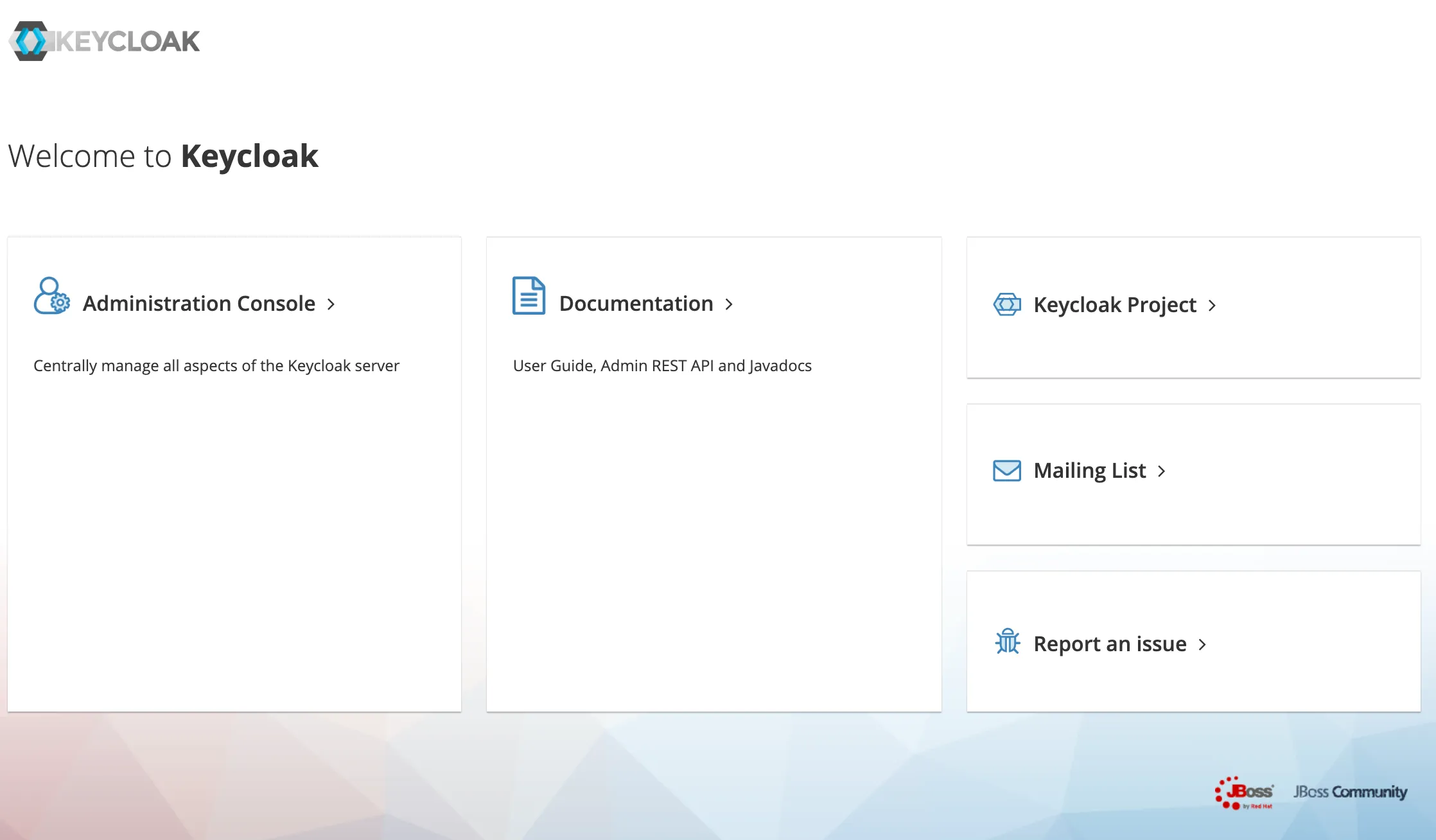Click chevron after Mailing List
The width and height of the screenshot is (1436, 840).
coord(1161,471)
